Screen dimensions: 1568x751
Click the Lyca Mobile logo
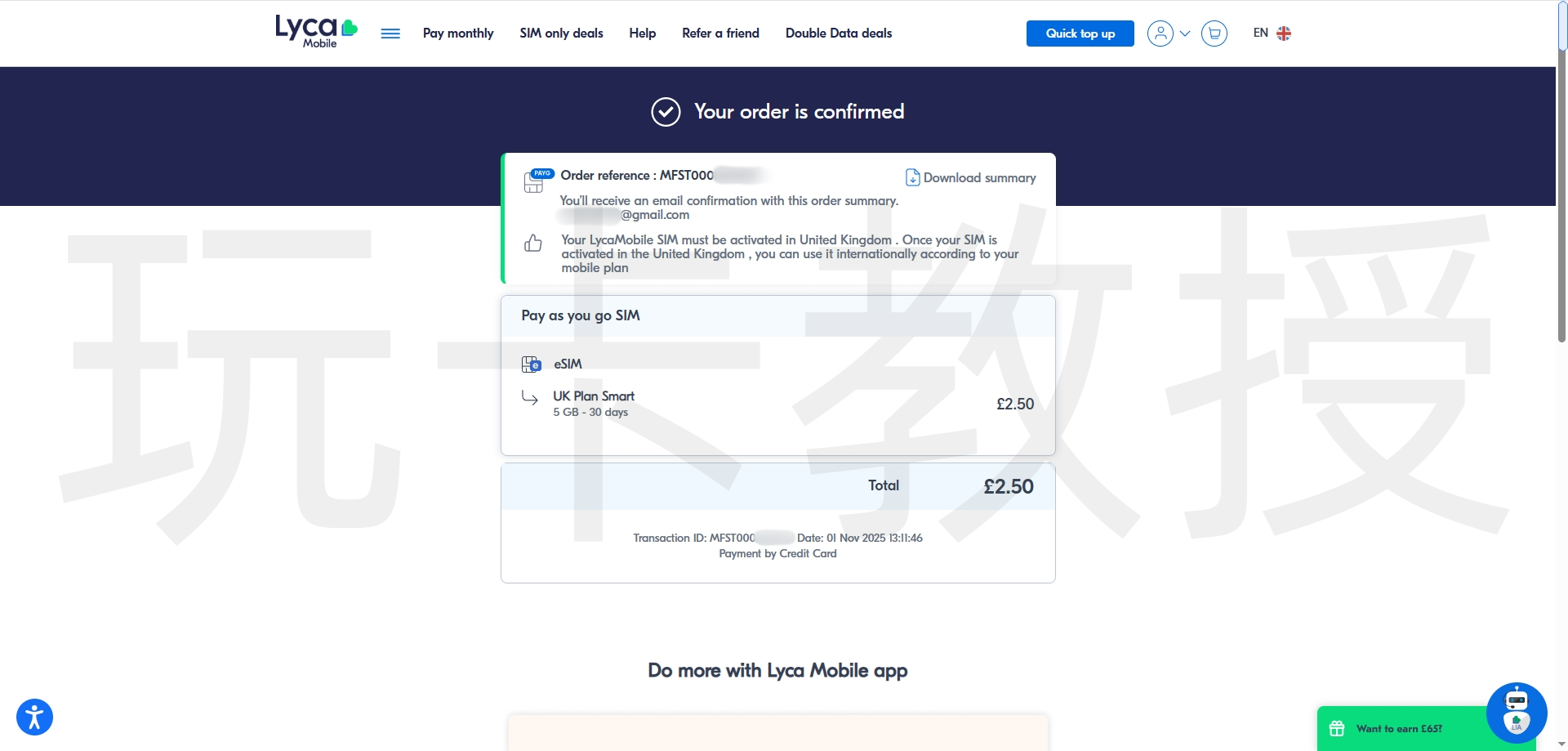coord(316,33)
